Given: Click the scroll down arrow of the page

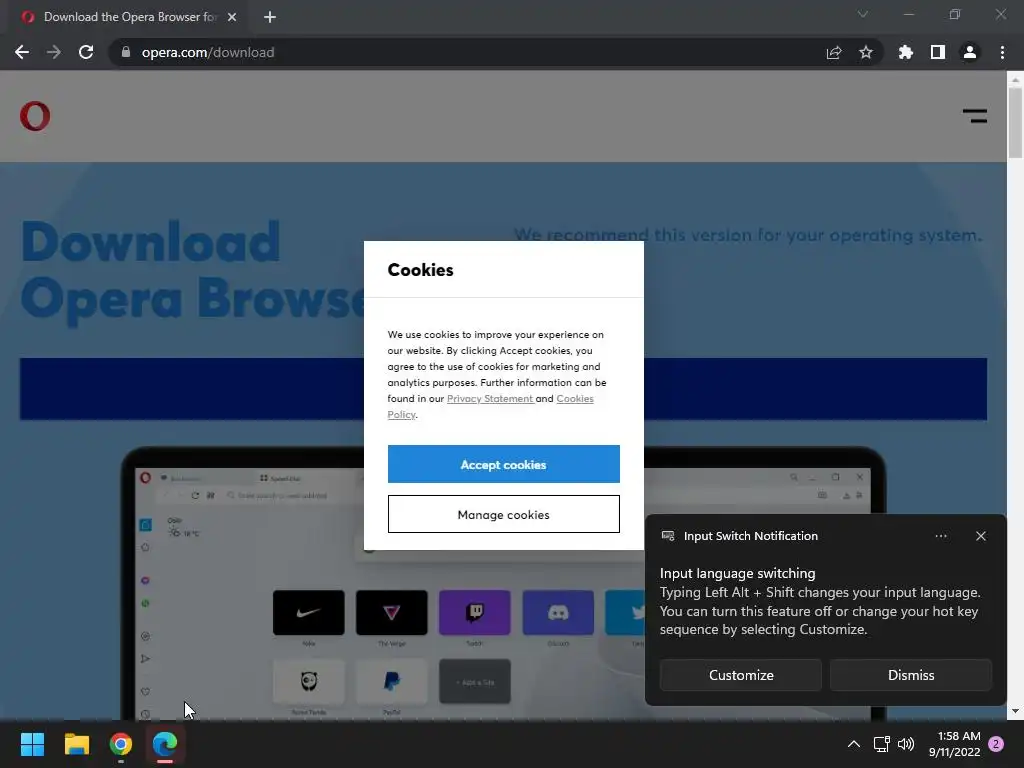Looking at the screenshot, I should coord(1015,711).
